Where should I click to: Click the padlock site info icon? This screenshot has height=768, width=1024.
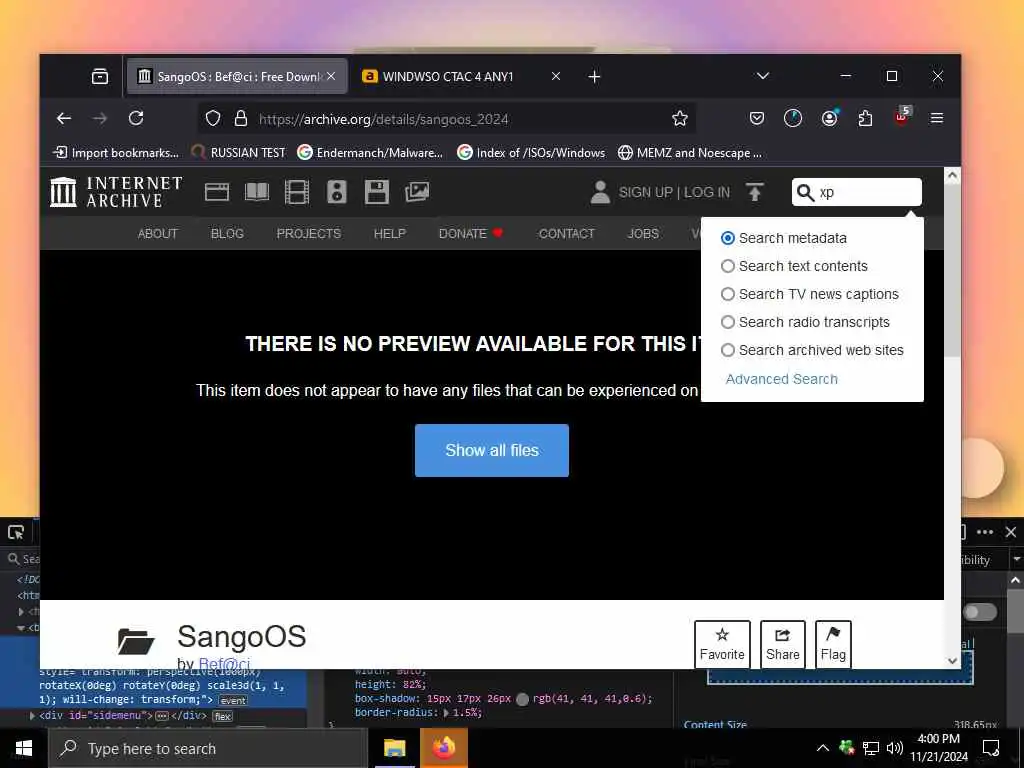point(240,118)
